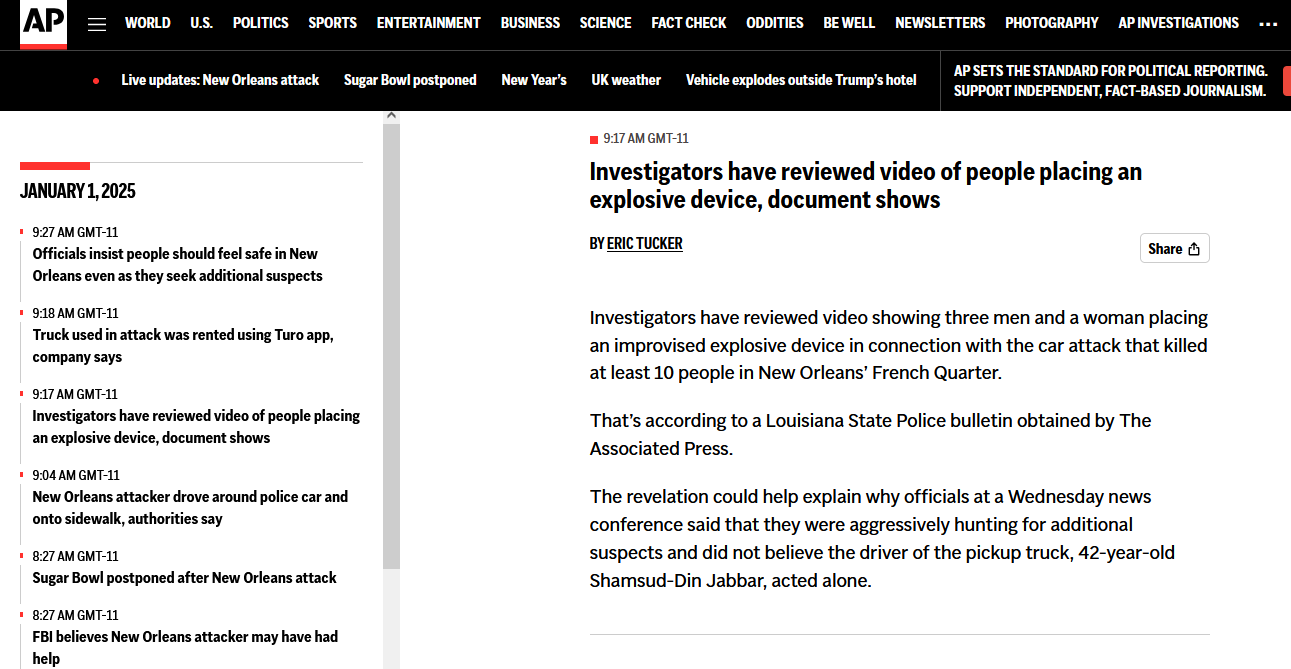Open the Oddities section

[775, 23]
